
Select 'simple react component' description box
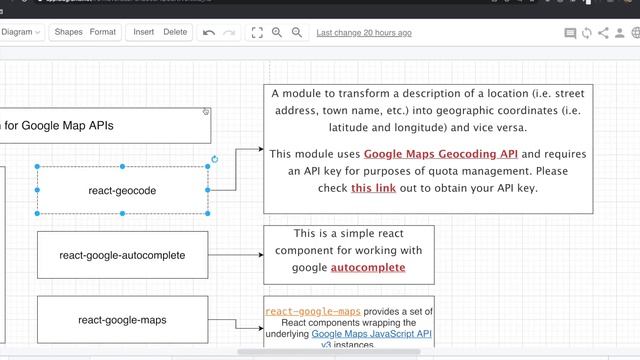coord(349,255)
